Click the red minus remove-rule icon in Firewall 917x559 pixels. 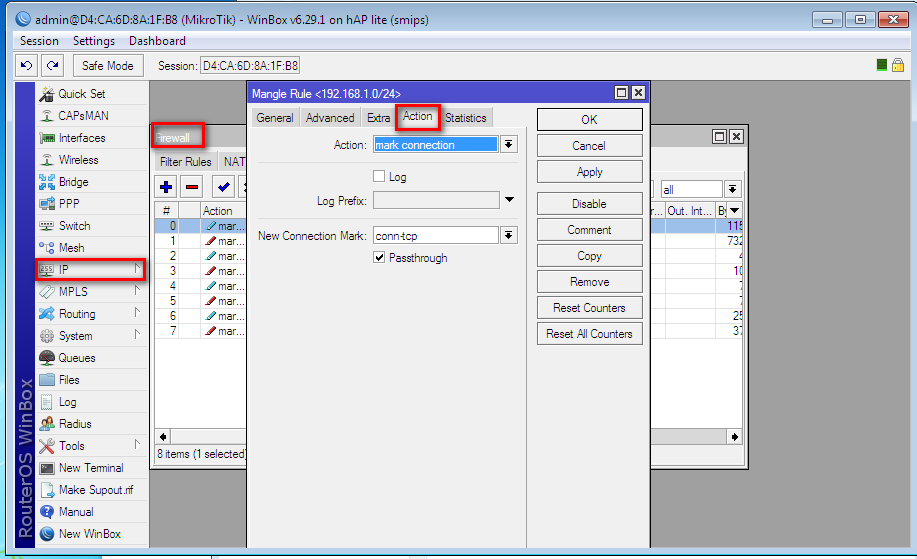click(x=192, y=187)
